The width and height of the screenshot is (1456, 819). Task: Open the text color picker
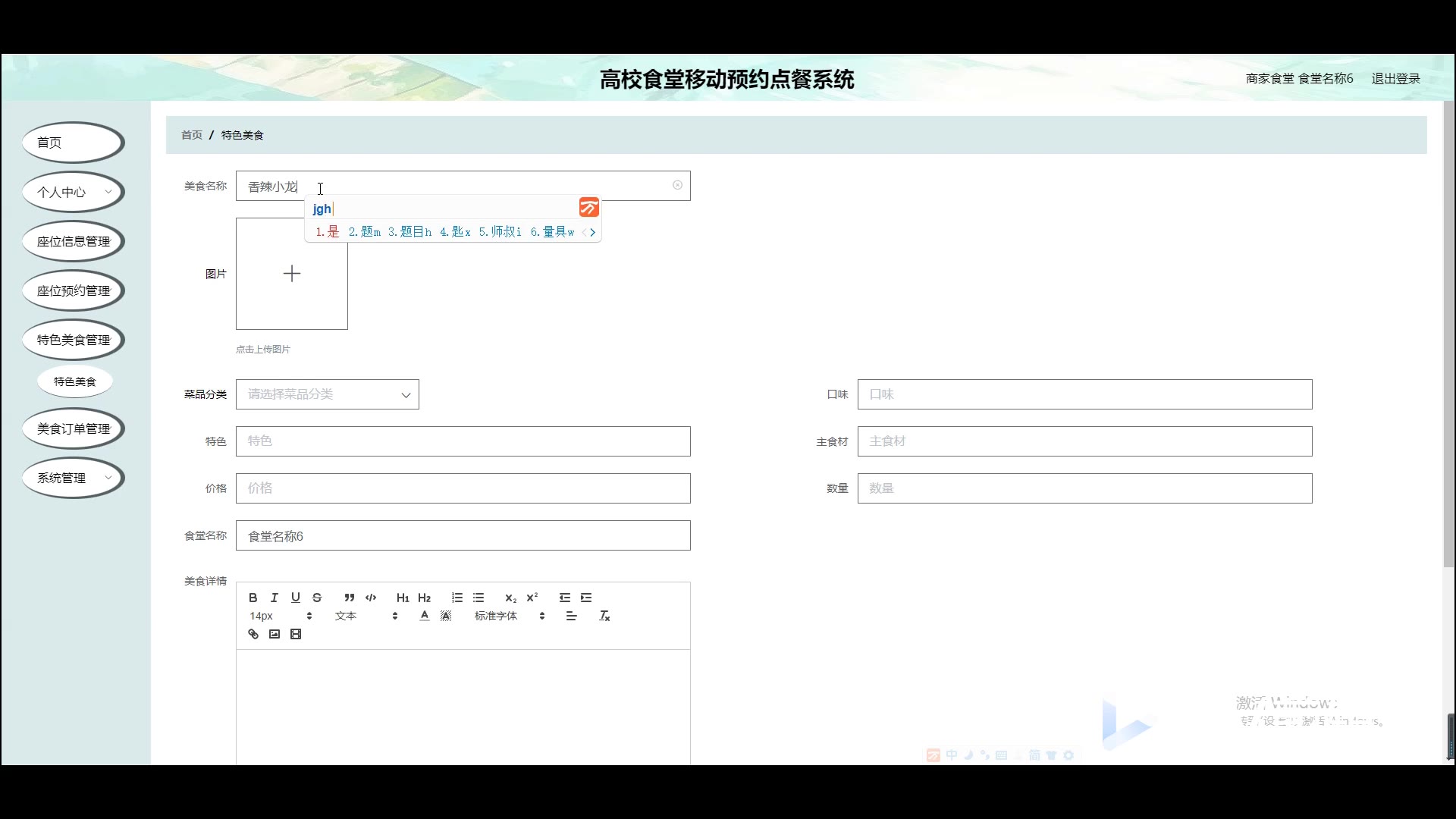425,616
